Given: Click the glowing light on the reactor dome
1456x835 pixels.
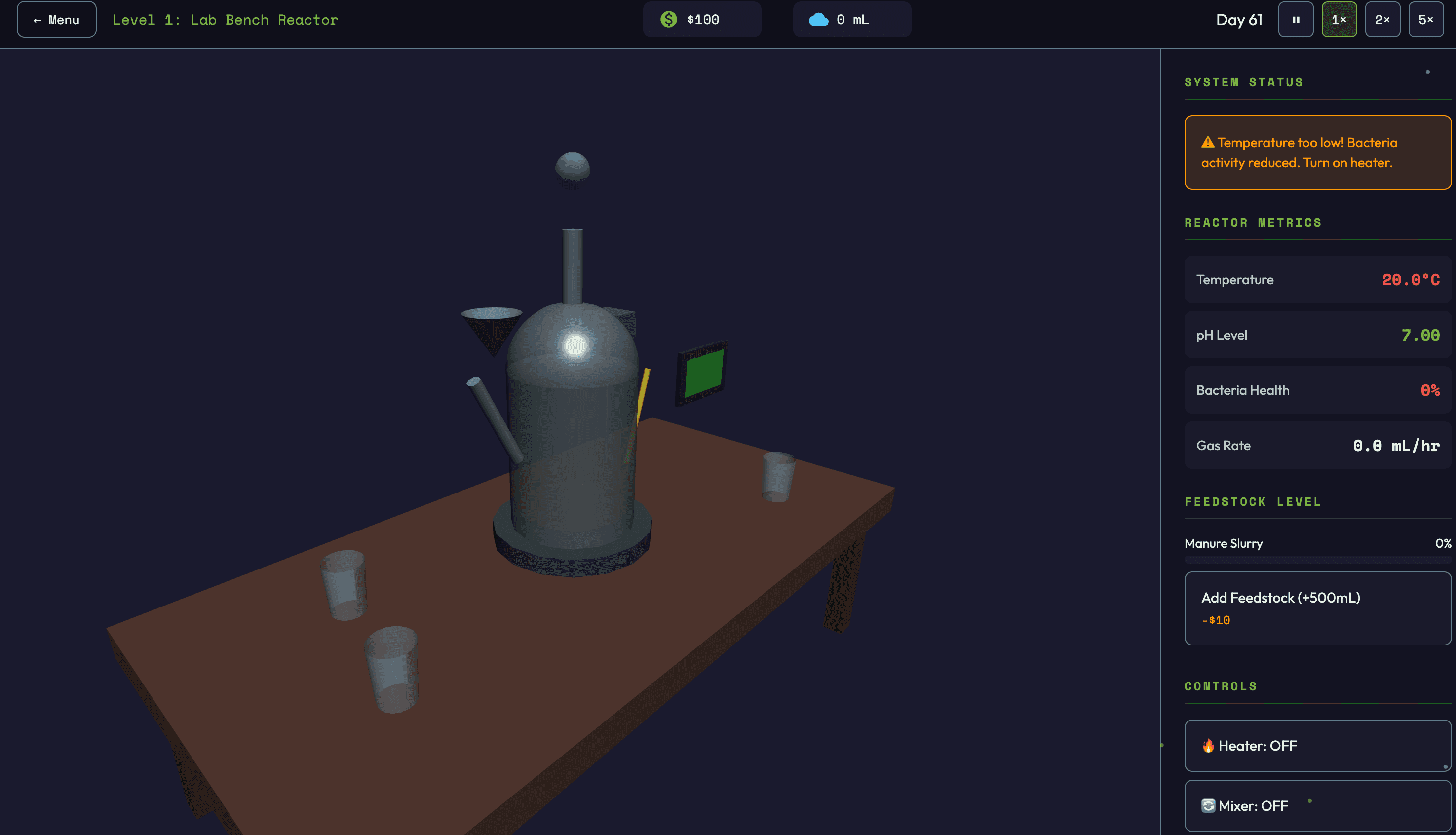Looking at the screenshot, I should 575,345.
